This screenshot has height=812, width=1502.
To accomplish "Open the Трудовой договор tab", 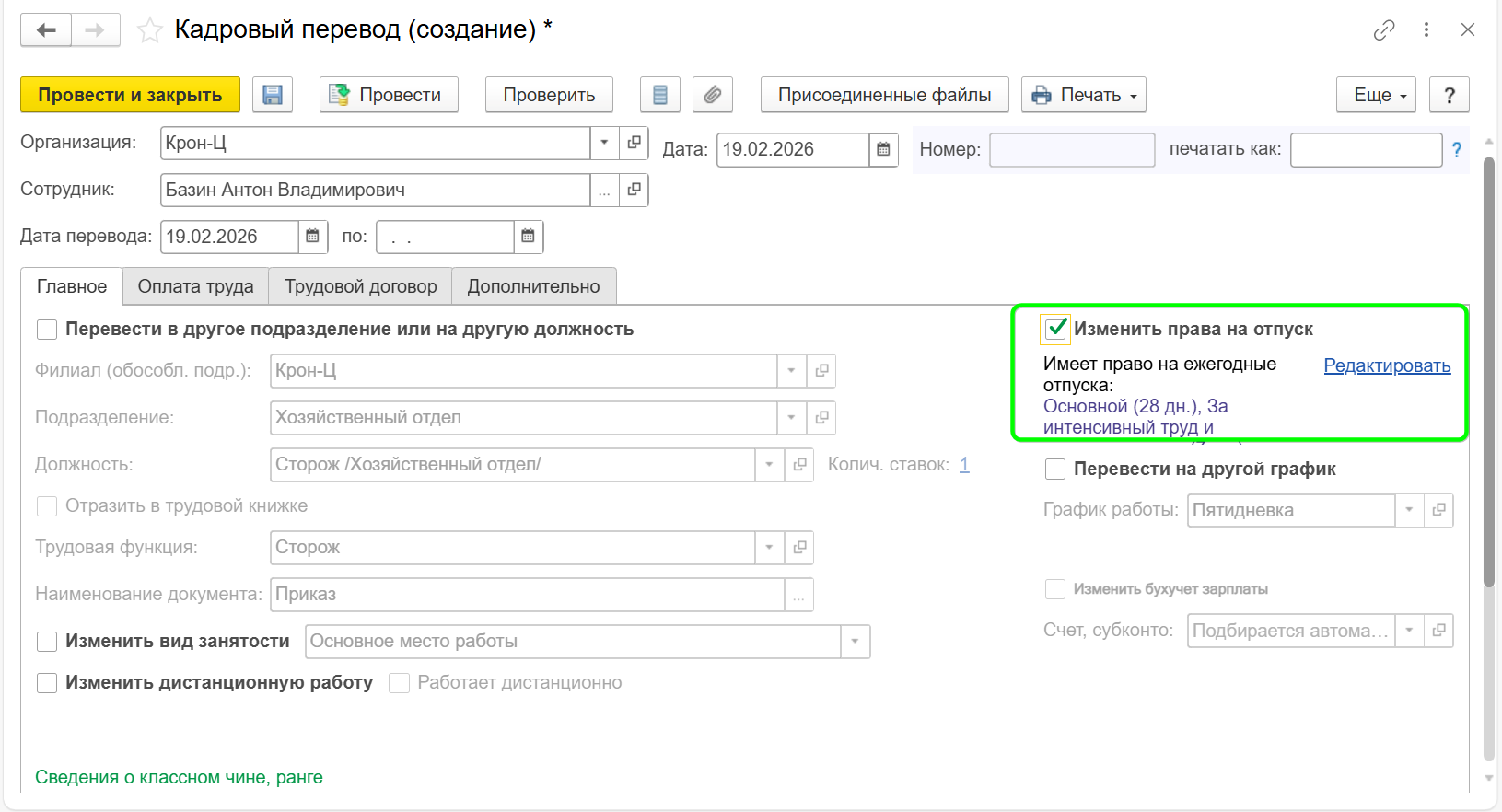I will tap(360, 286).
